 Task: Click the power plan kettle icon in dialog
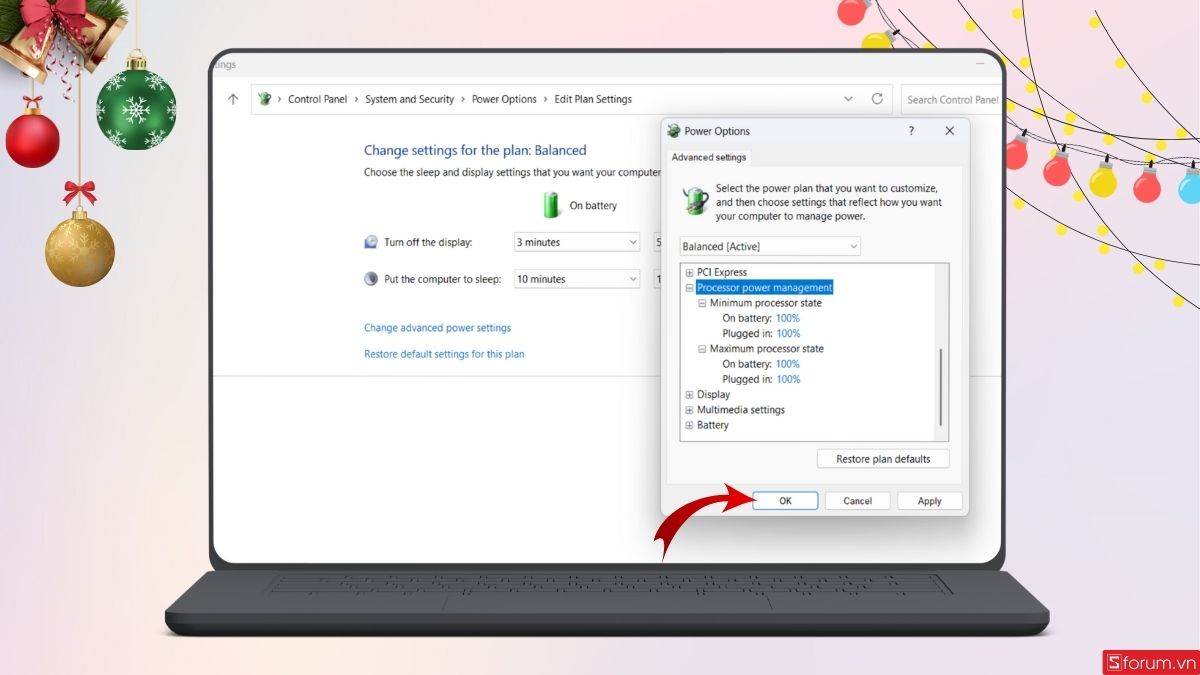pyautogui.click(x=695, y=201)
